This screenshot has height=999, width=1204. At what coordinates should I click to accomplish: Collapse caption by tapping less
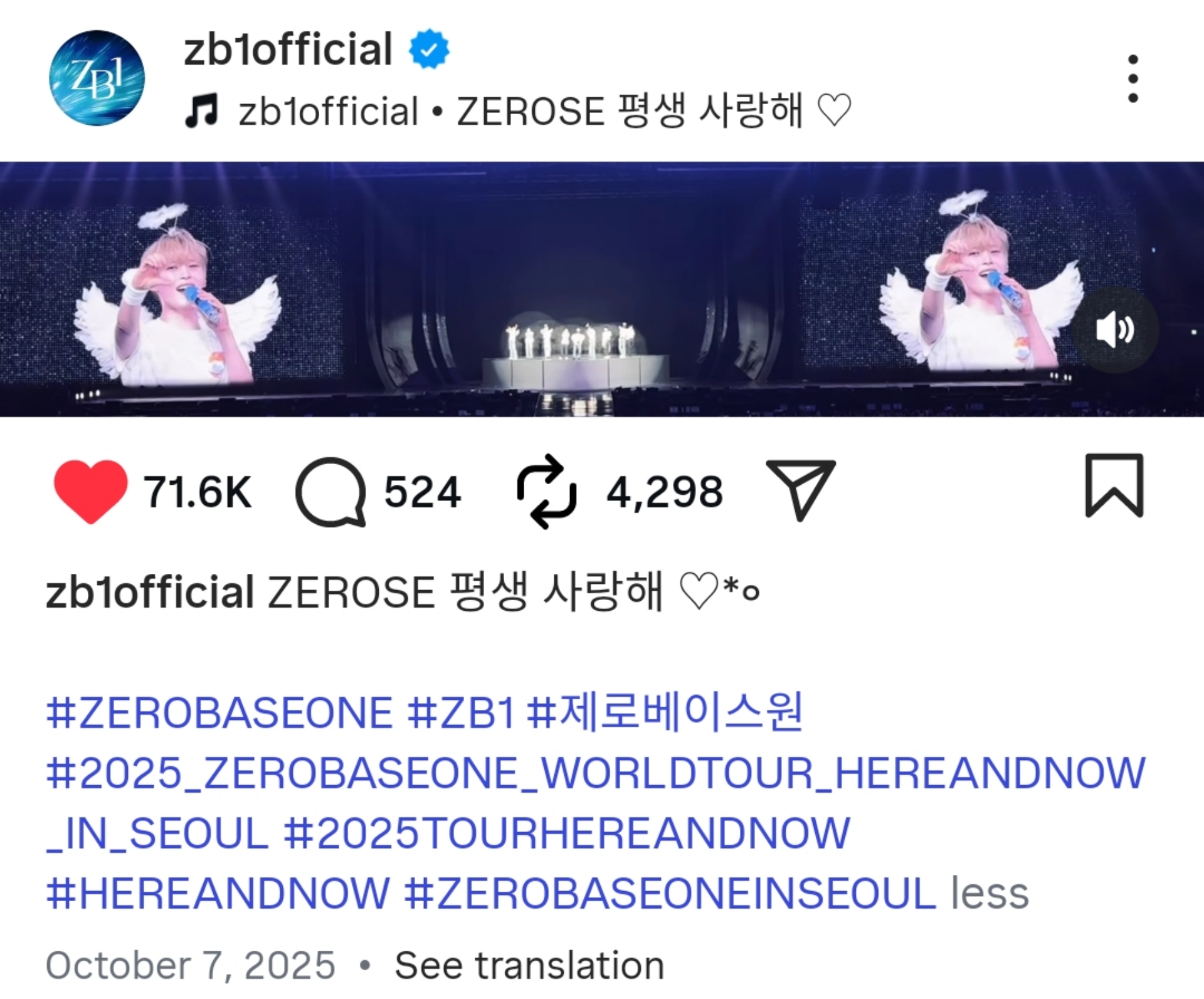990,893
